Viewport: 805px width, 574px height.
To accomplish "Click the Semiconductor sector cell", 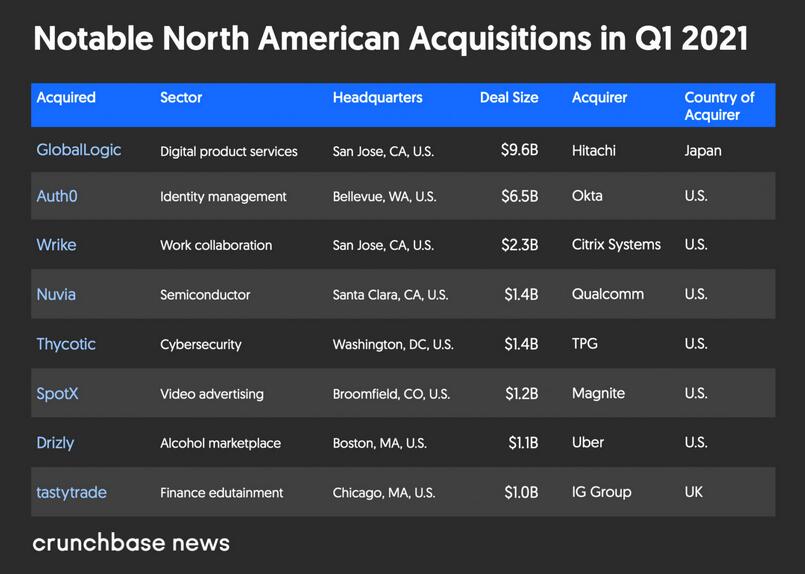I will click(x=205, y=295).
